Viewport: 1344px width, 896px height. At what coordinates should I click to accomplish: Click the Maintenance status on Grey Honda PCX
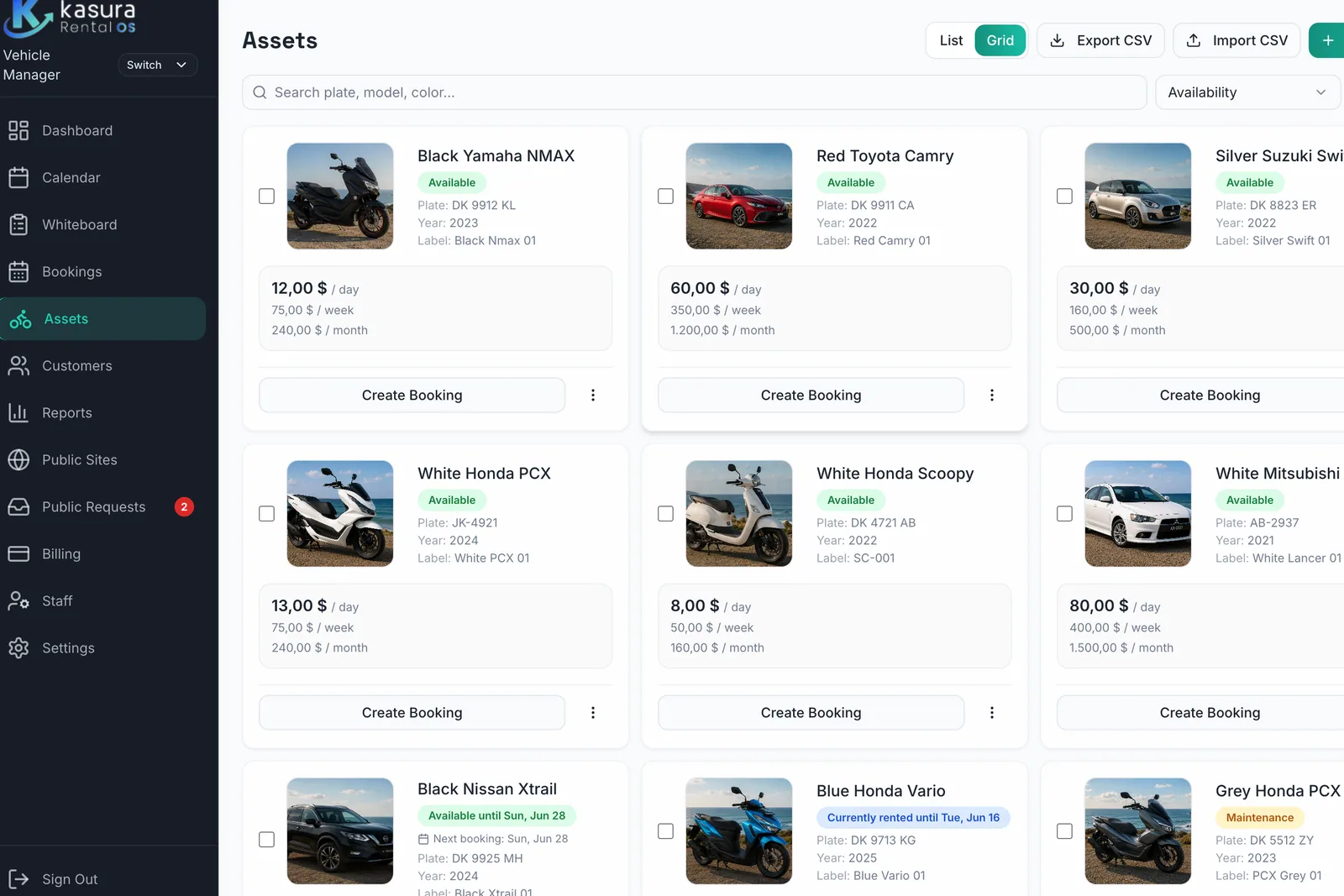tap(1259, 817)
